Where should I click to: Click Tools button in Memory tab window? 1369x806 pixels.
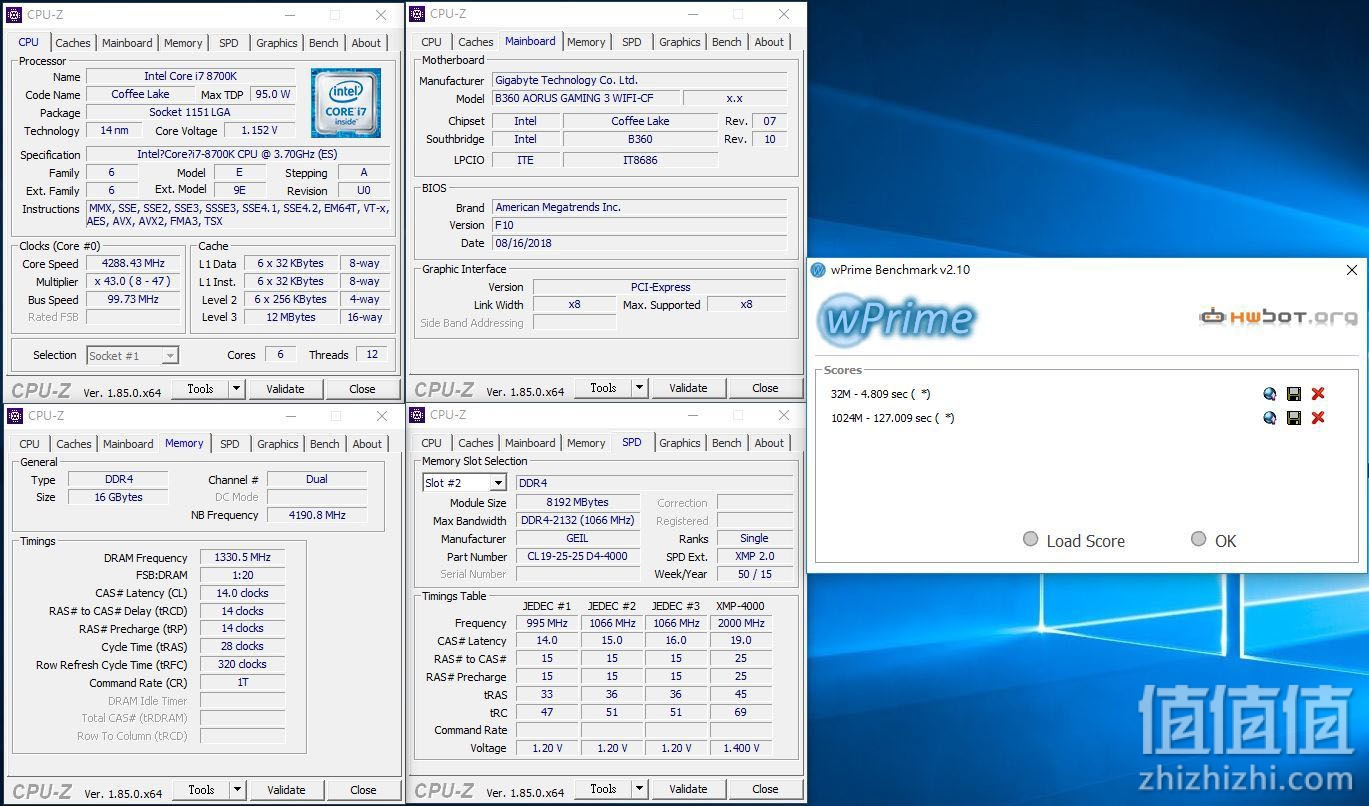pos(202,790)
